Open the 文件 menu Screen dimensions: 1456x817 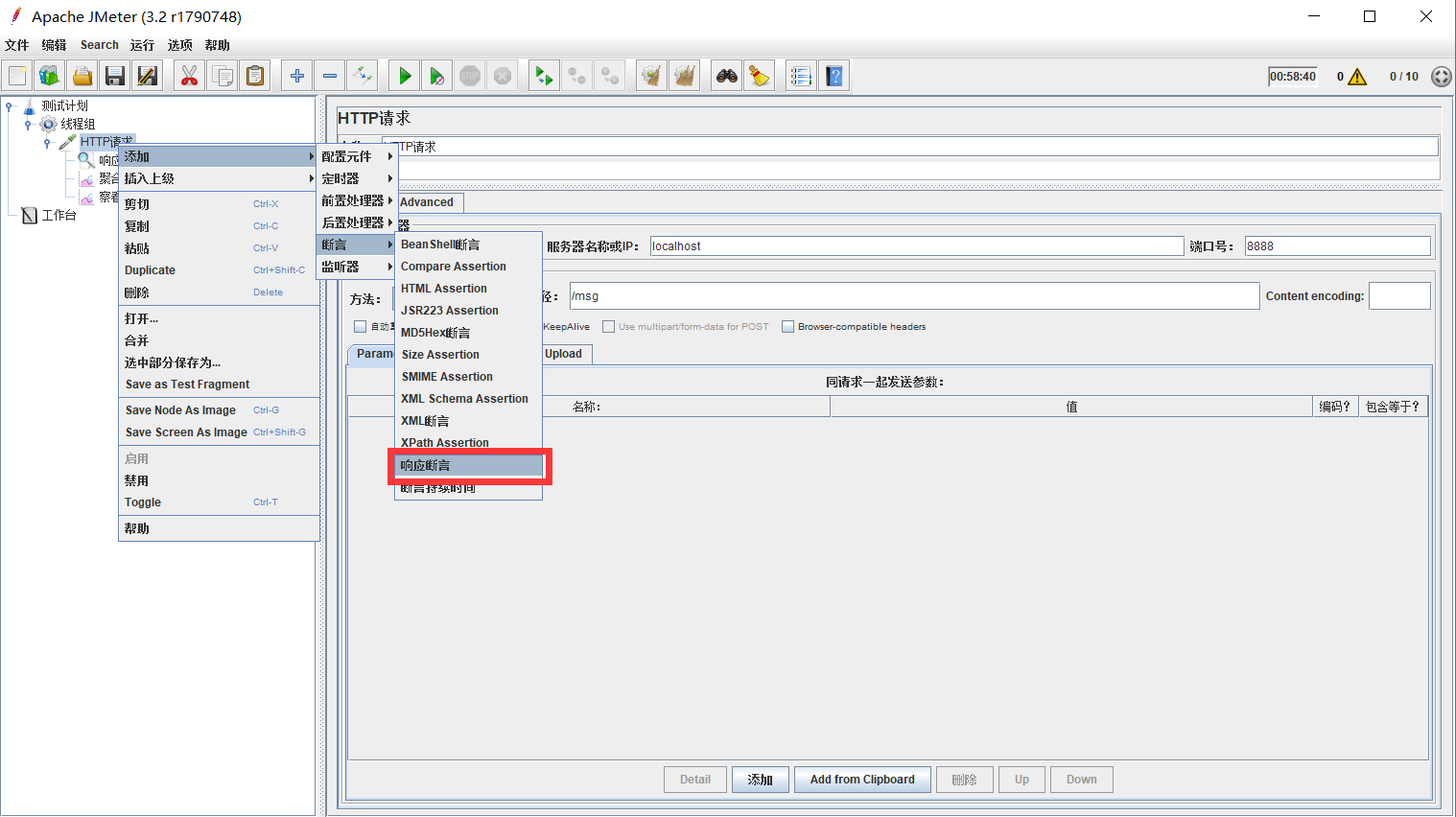[17, 45]
